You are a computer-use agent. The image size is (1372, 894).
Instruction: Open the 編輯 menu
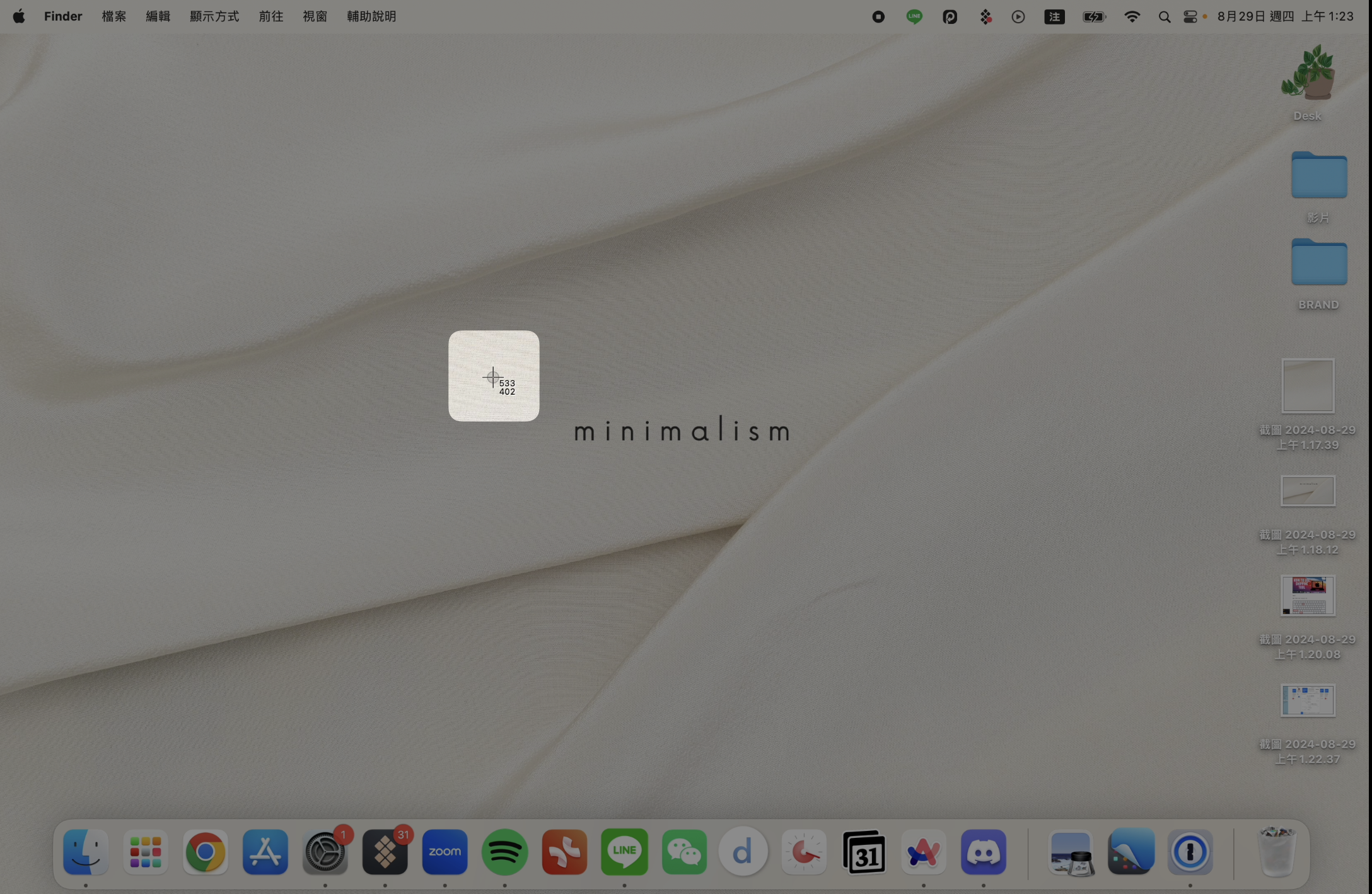(x=158, y=16)
